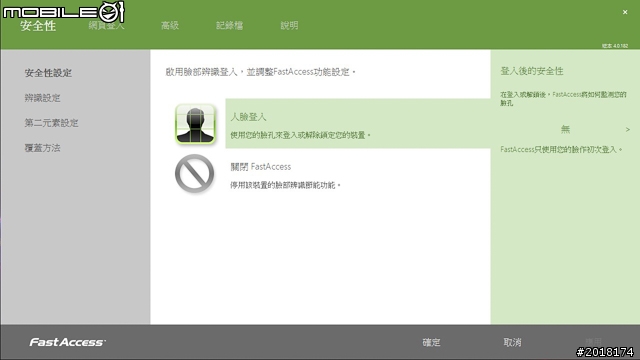Click the face login silhouette icon
The image size is (640, 360).
[195, 124]
